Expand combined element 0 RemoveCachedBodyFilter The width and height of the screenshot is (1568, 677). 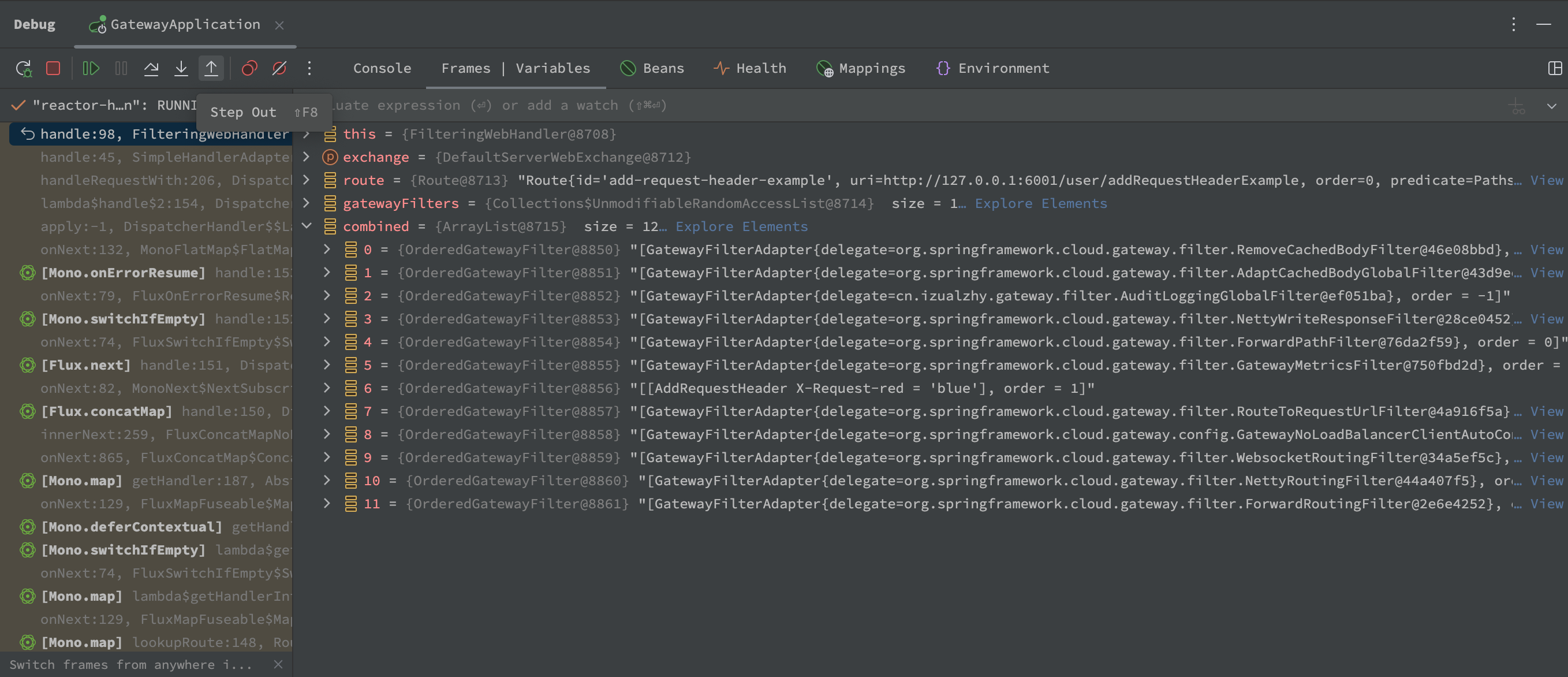[x=327, y=250]
